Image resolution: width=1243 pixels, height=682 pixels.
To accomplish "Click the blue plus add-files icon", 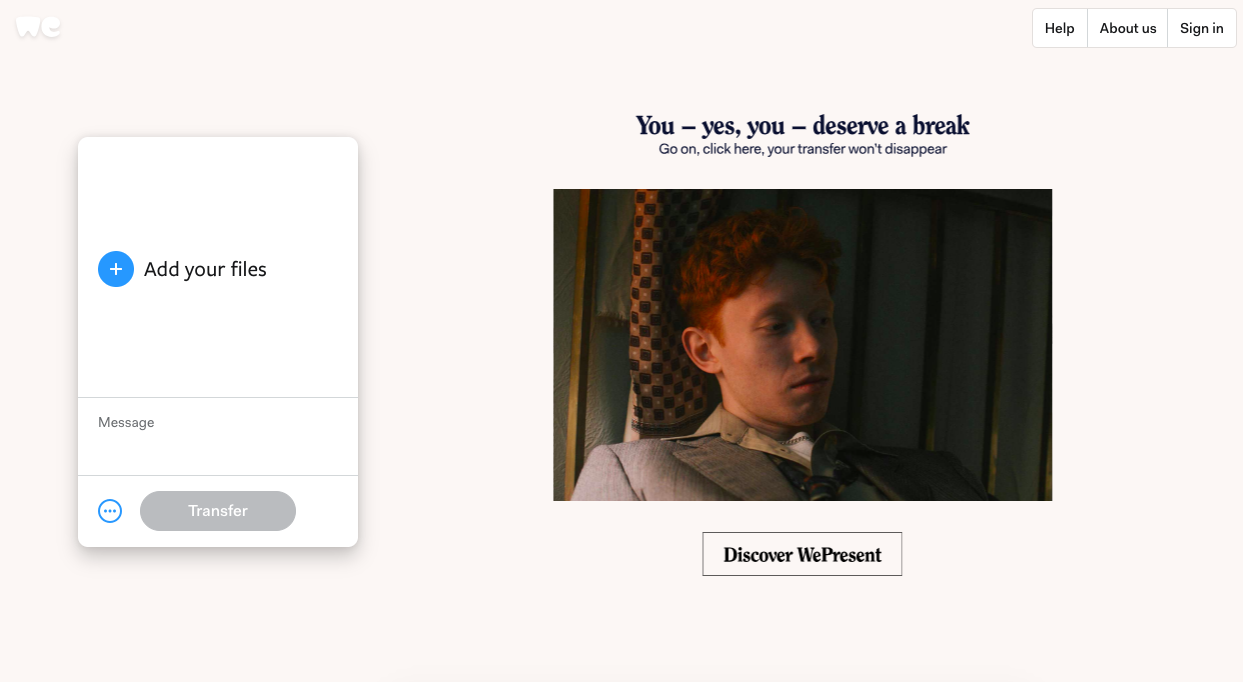I will click(x=116, y=269).
